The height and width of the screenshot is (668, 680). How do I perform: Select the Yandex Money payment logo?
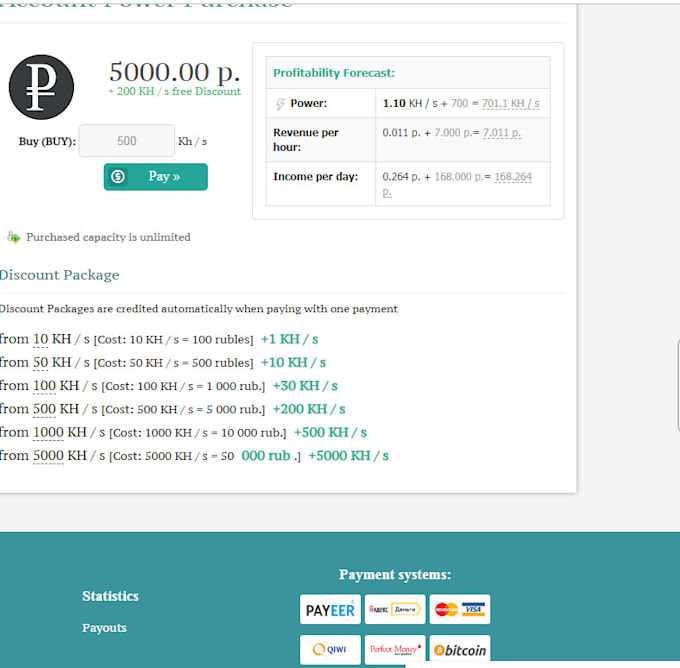(x=395, y=609)
